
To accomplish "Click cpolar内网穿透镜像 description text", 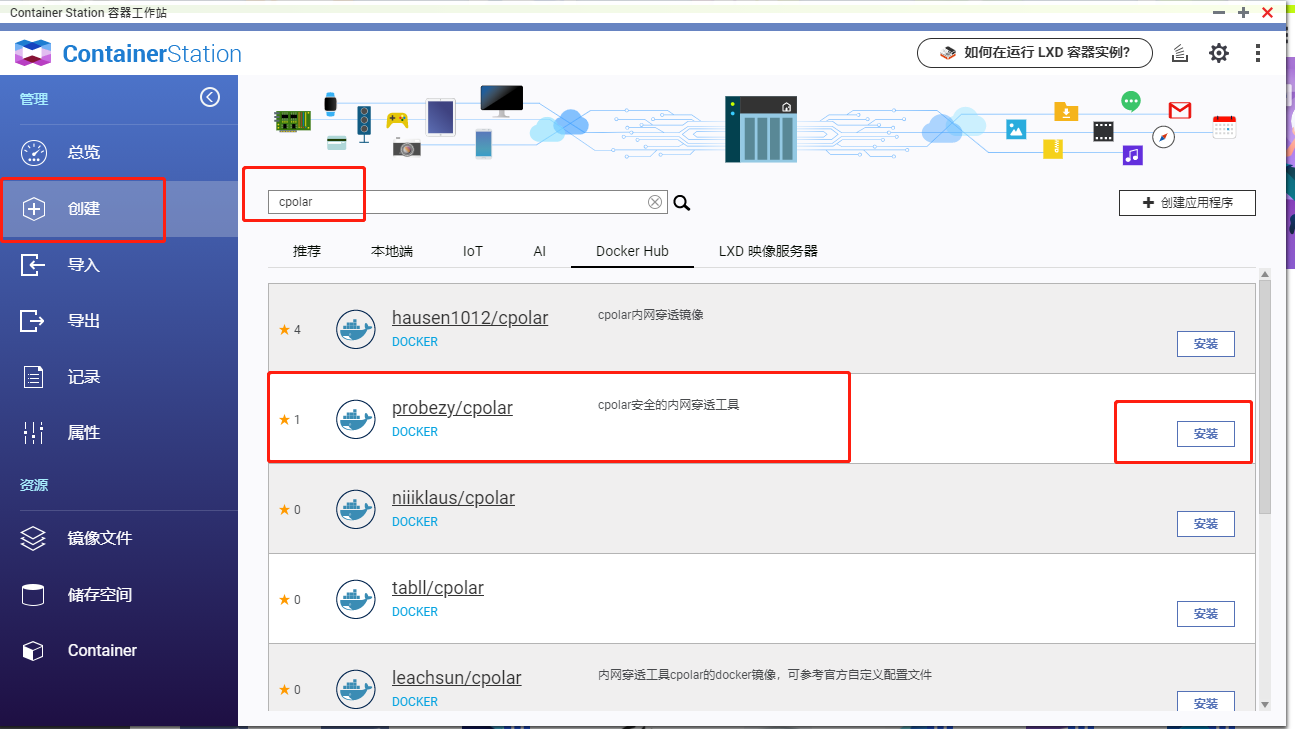I will [x=650, y=315].
